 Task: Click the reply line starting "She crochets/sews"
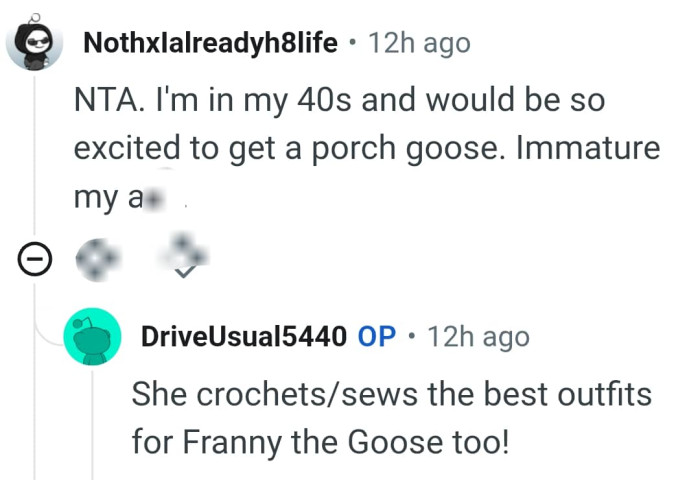click(391, 393)
